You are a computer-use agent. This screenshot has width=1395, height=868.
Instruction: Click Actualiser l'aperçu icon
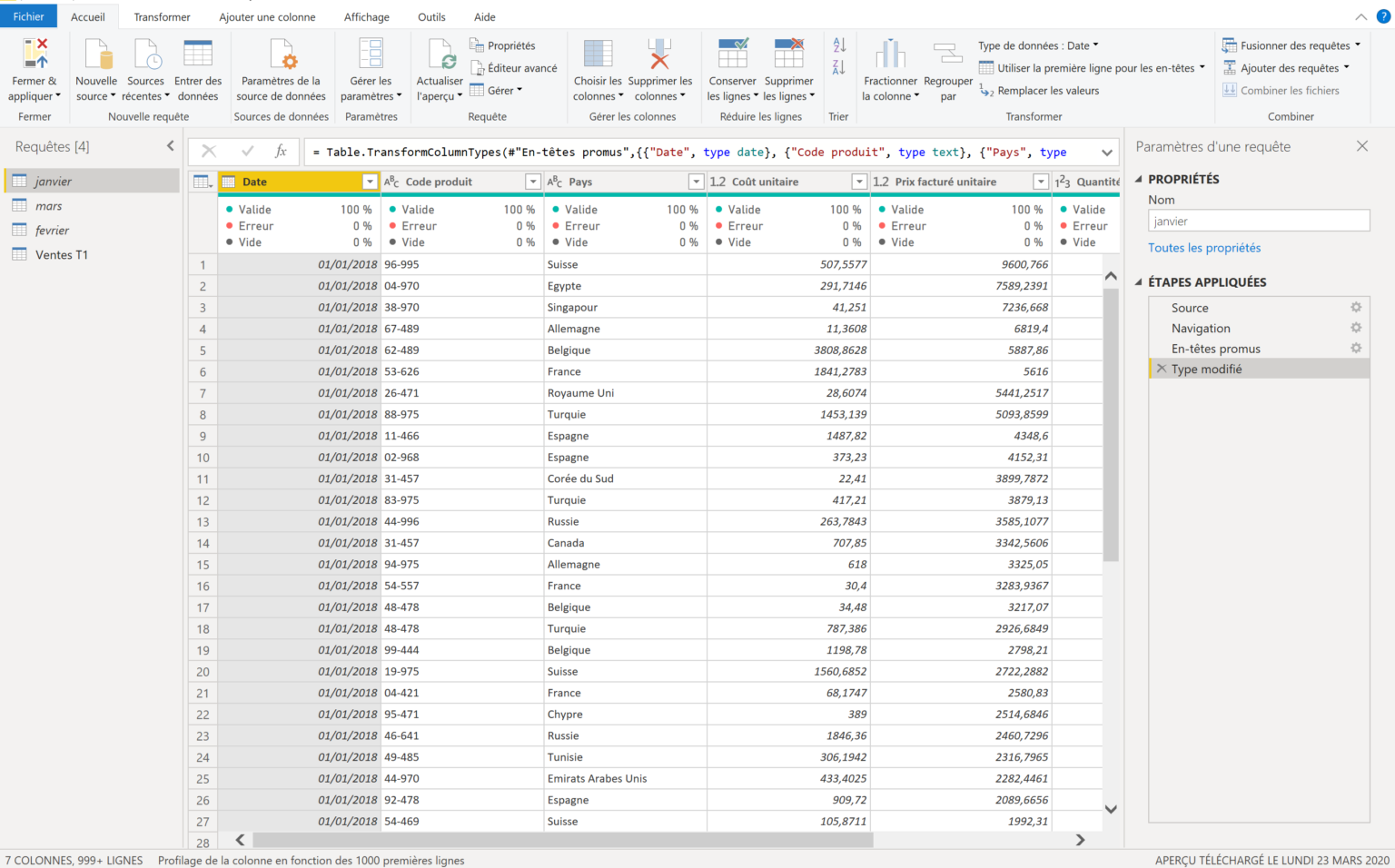click(440, 54)
